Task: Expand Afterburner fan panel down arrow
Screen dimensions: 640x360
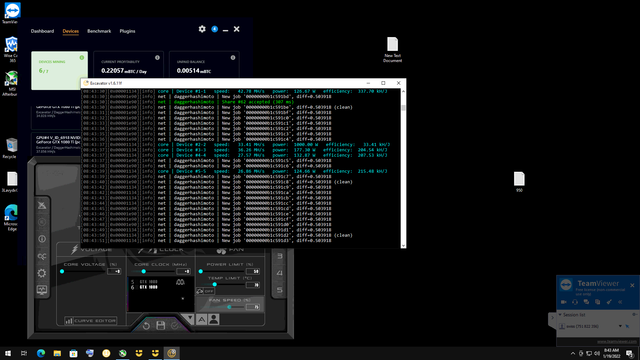Action: (189, 318)
